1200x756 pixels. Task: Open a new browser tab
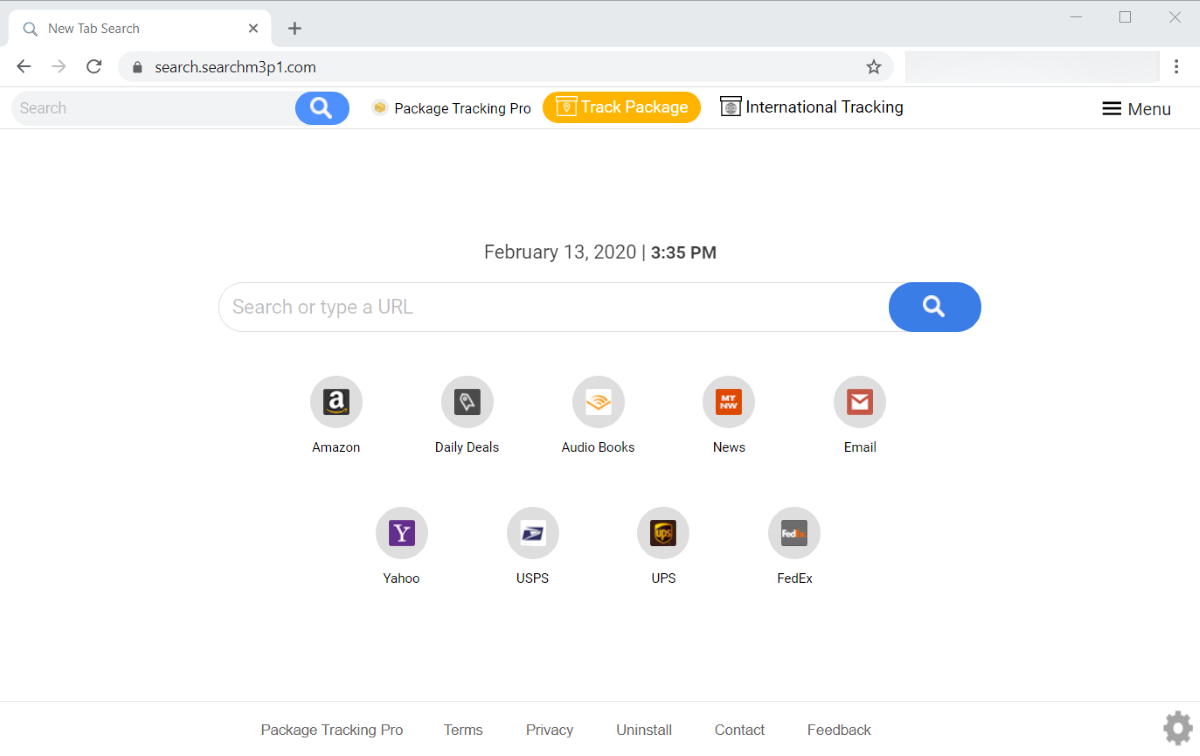pyautogui.click(x=294, y=28)
